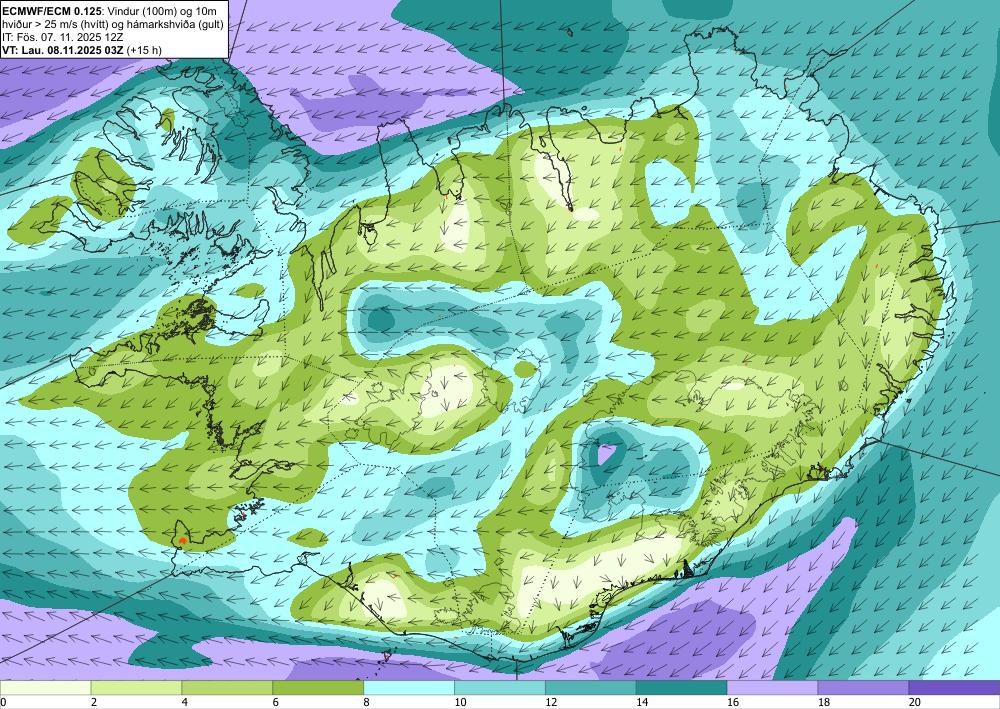
Task: Click the legend scale label '20'
Action: pyautogui.click(x=915, y=703)
